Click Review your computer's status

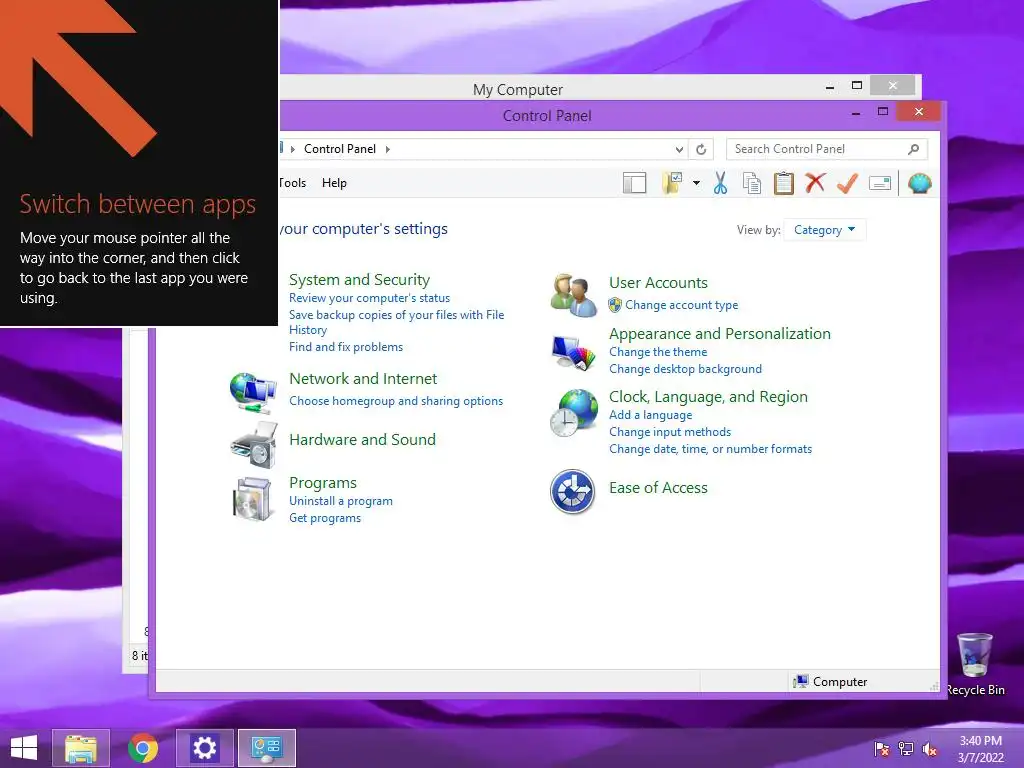(370, 298)
